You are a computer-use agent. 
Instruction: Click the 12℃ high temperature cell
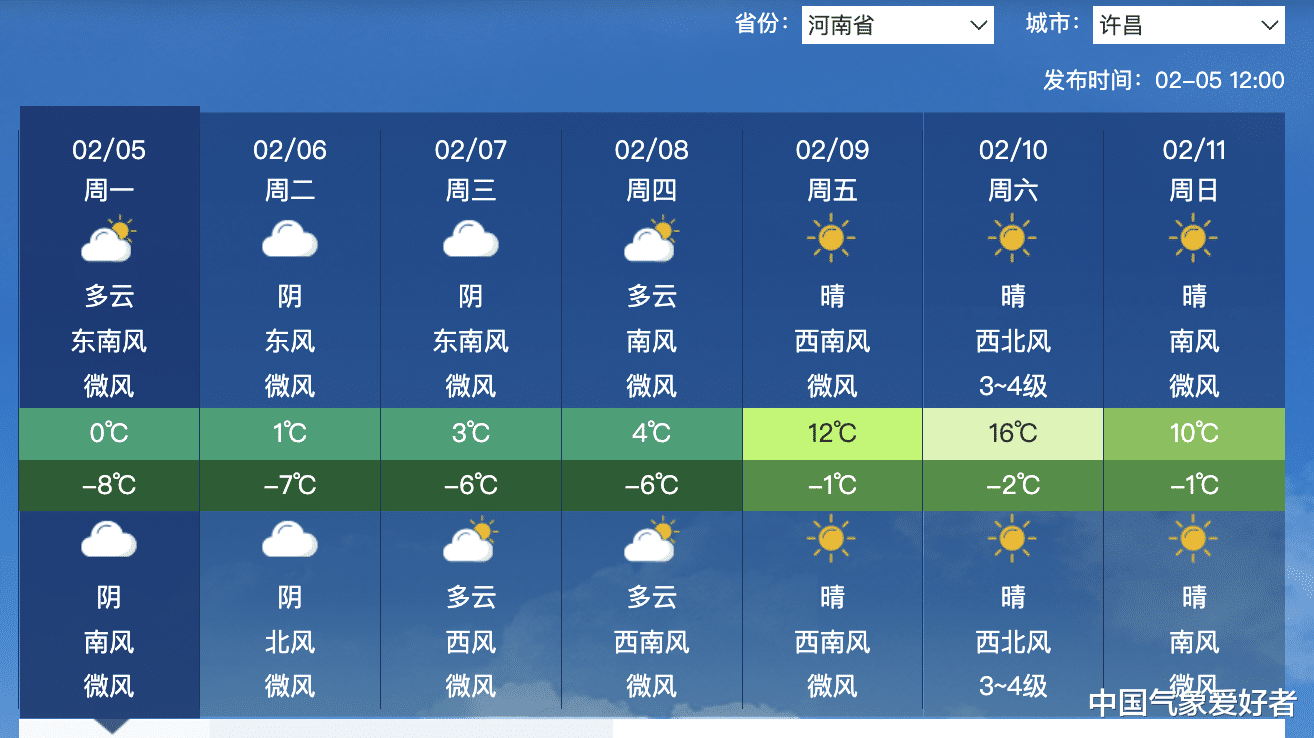pyautogui.click(x=832, y=434)
